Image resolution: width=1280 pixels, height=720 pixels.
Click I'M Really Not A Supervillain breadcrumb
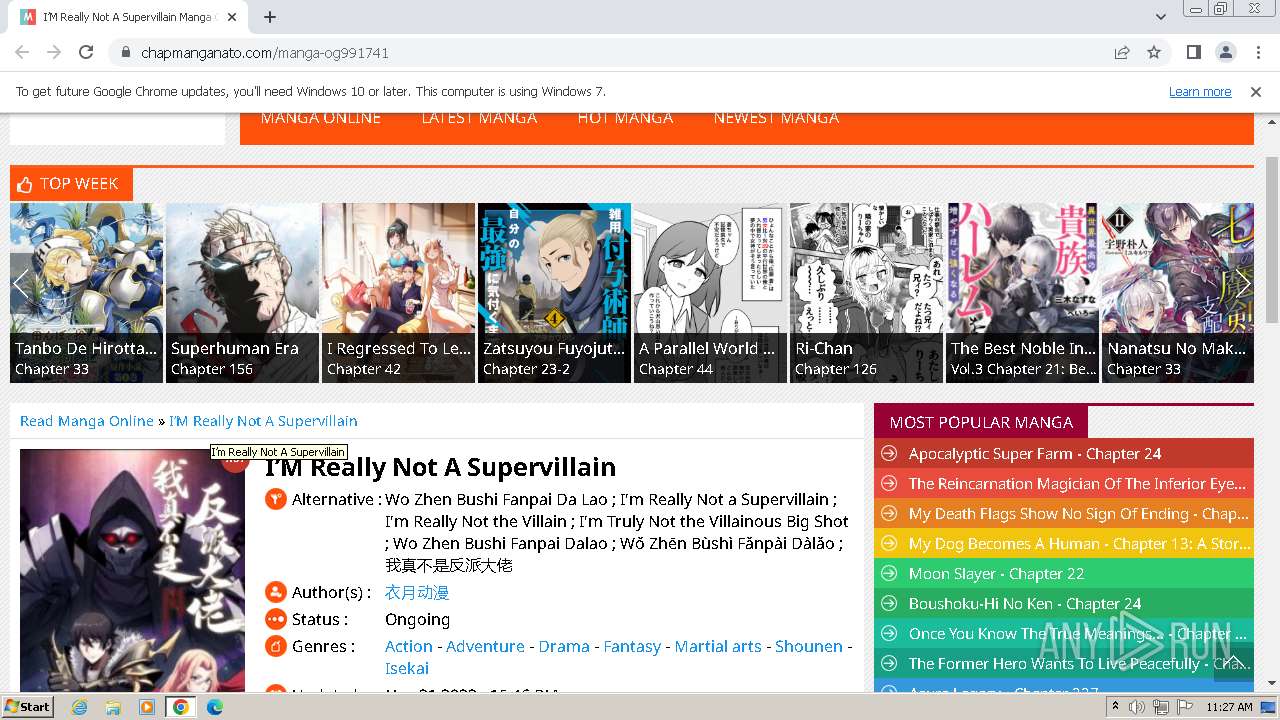pos(263,421)
